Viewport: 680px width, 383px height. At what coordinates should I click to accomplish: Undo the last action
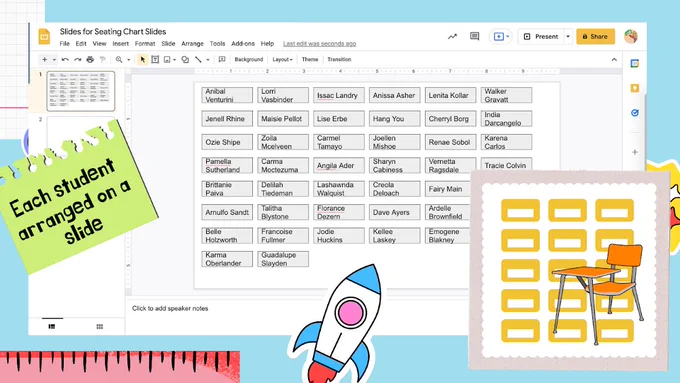point(65,59)
